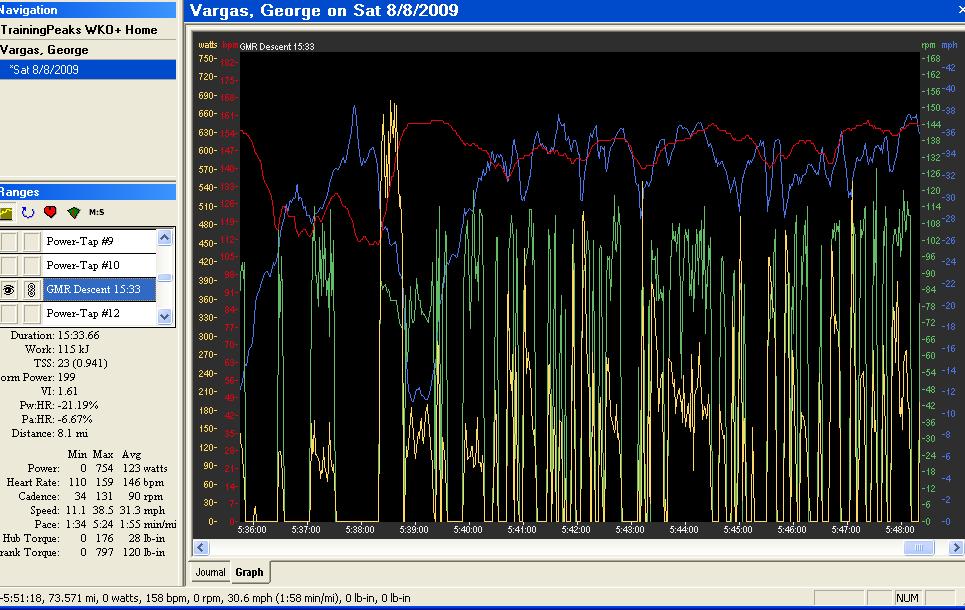
Task: Toggle the first checkbox beside Power-Tap #10
Action: click(x=9, y=265)
